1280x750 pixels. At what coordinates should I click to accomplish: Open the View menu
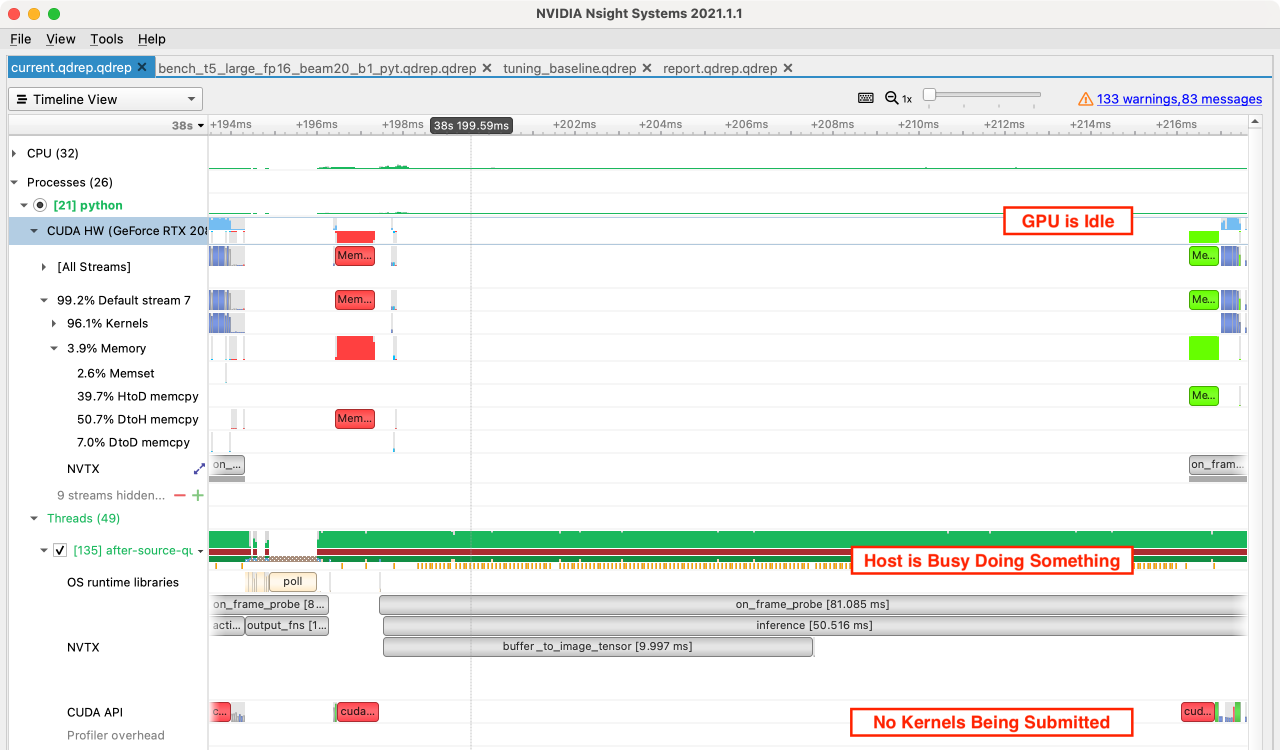click(x=61, y=39)
